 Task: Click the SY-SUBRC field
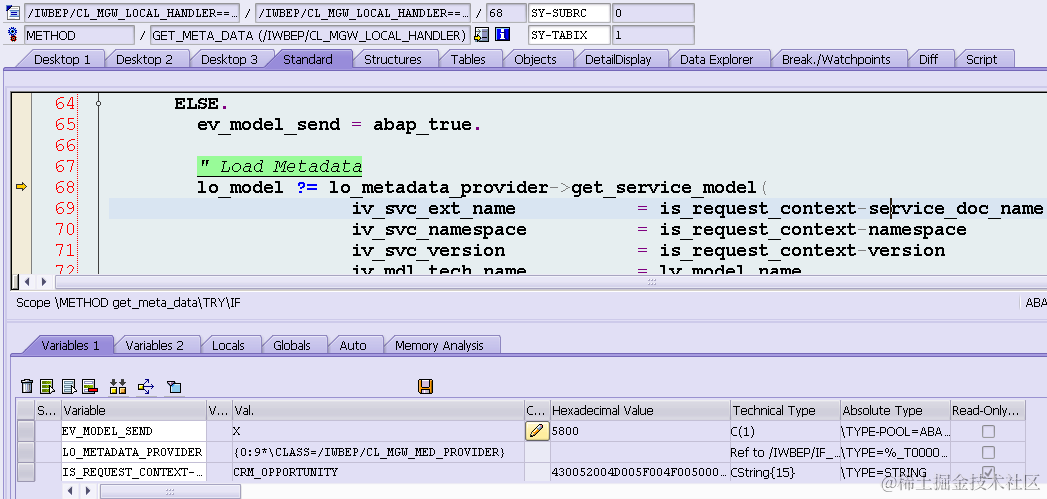coord(569,13)
